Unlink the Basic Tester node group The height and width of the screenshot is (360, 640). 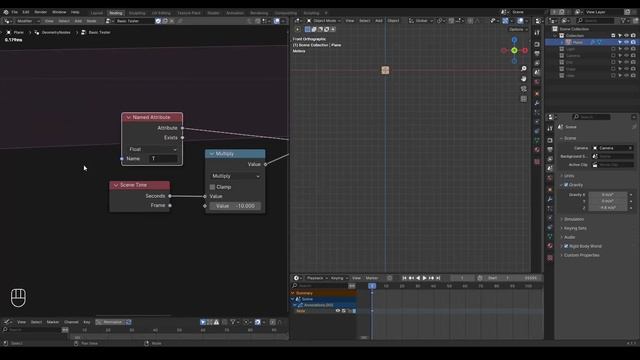click(x=172, y=21)
